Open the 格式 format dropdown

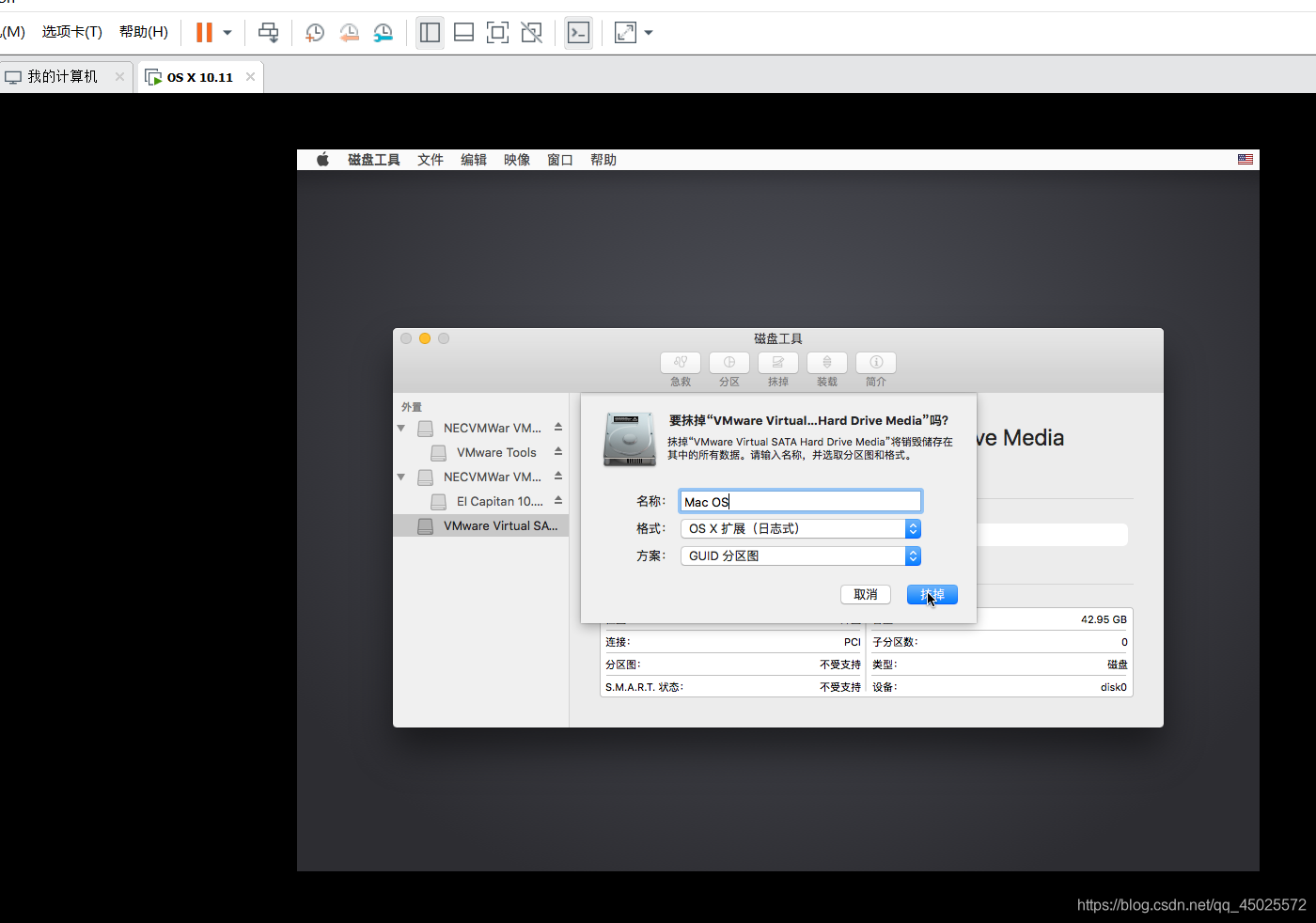tap(800, 529)
